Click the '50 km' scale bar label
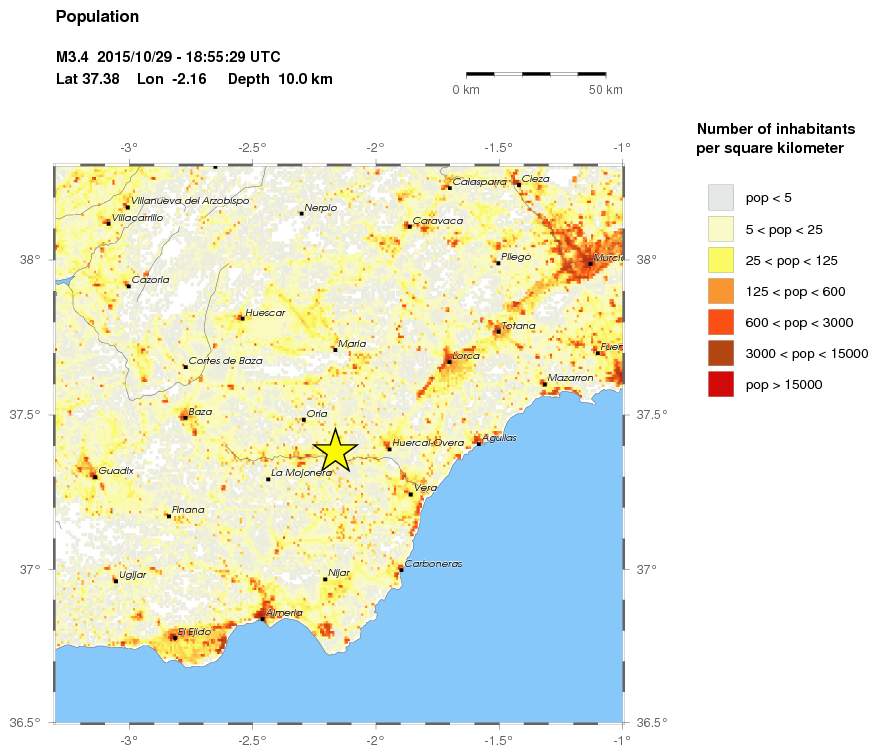Screen dimensions: 878x755 coord(605,90)
